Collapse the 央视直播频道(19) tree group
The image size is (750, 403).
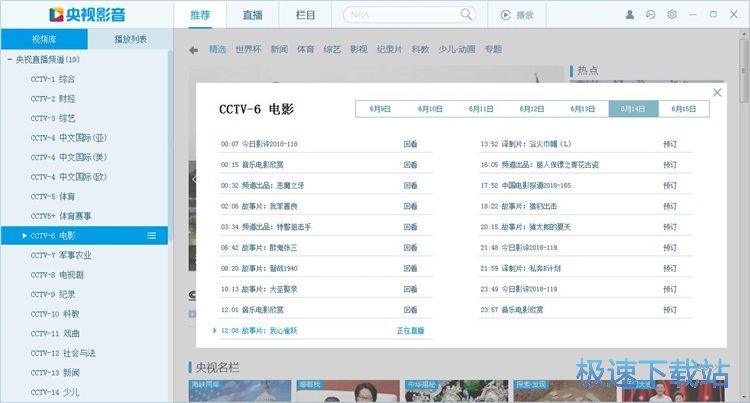pos(10,59)
